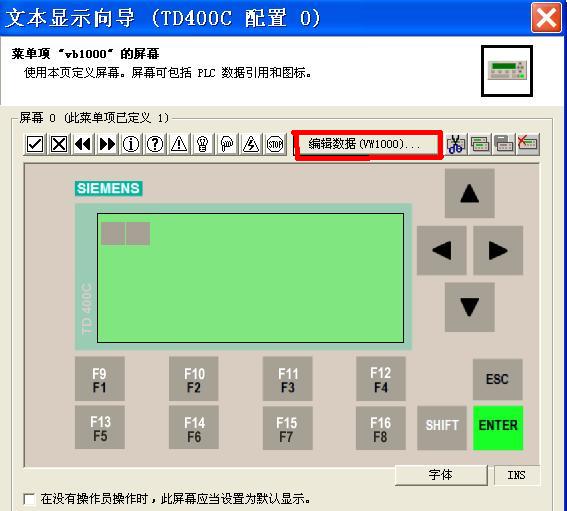
Task: Click inside the green TD400C display area
Action: [250, 278]
